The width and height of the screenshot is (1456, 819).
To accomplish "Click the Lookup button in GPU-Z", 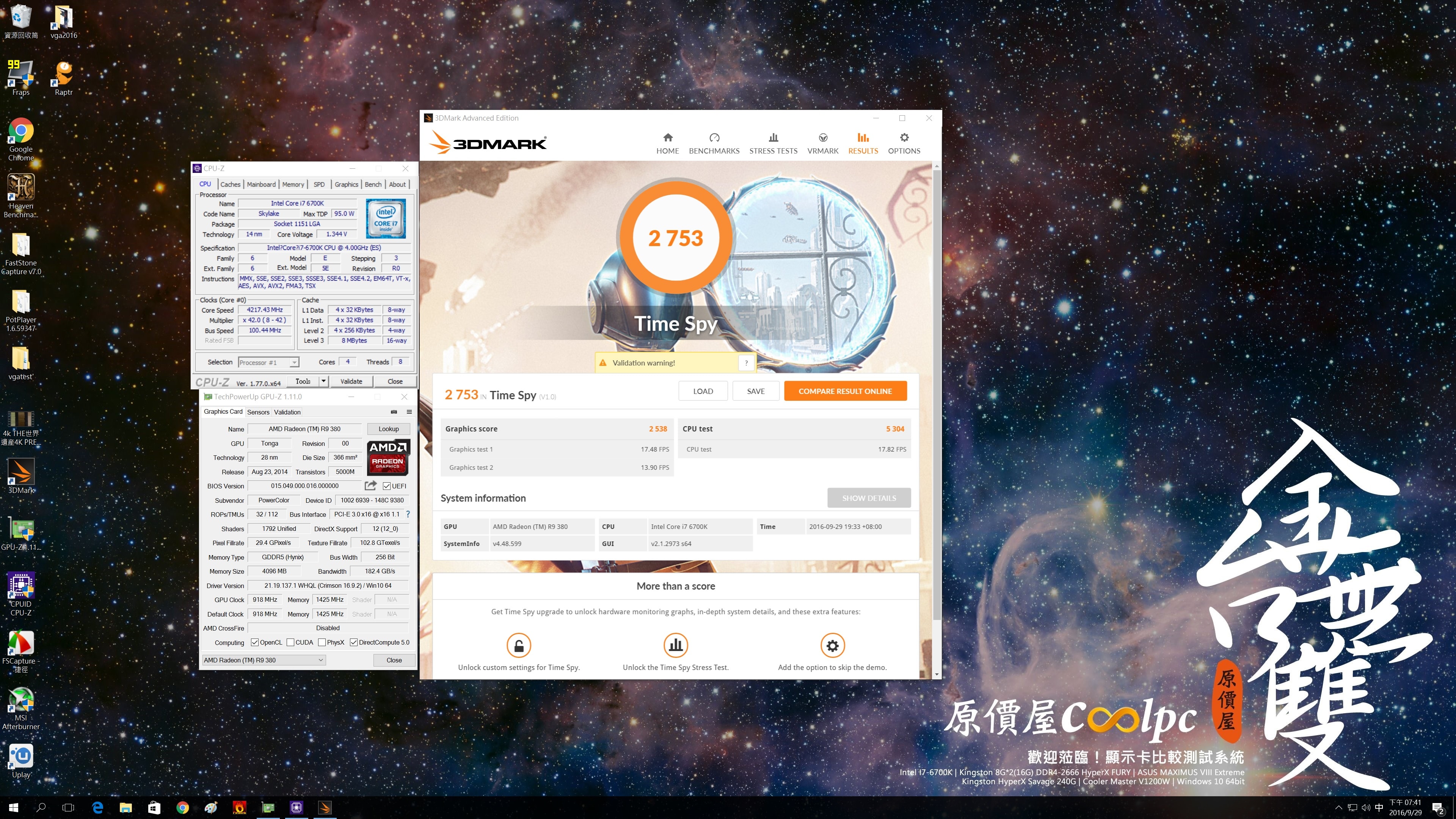I will click(x=388, y=429).
